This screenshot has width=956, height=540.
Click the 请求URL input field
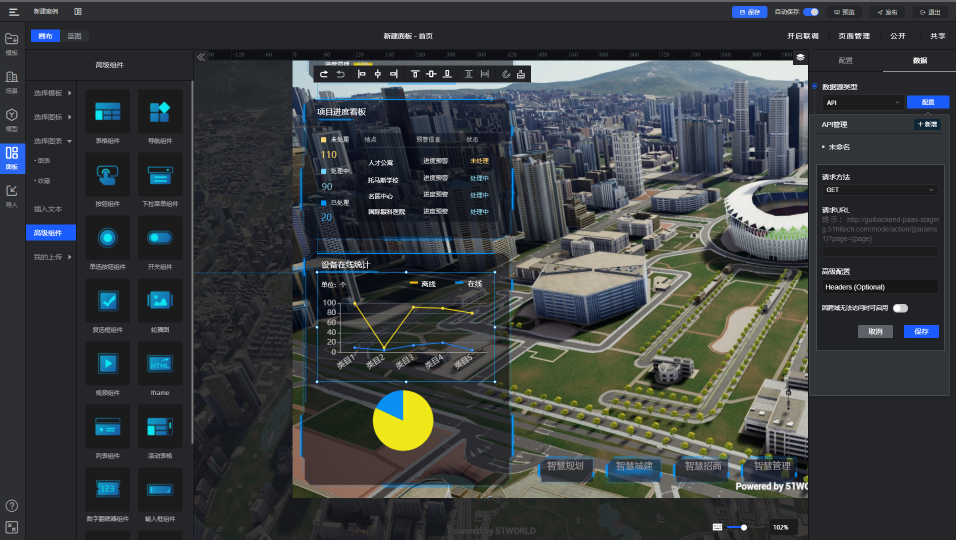coord(880,252)
